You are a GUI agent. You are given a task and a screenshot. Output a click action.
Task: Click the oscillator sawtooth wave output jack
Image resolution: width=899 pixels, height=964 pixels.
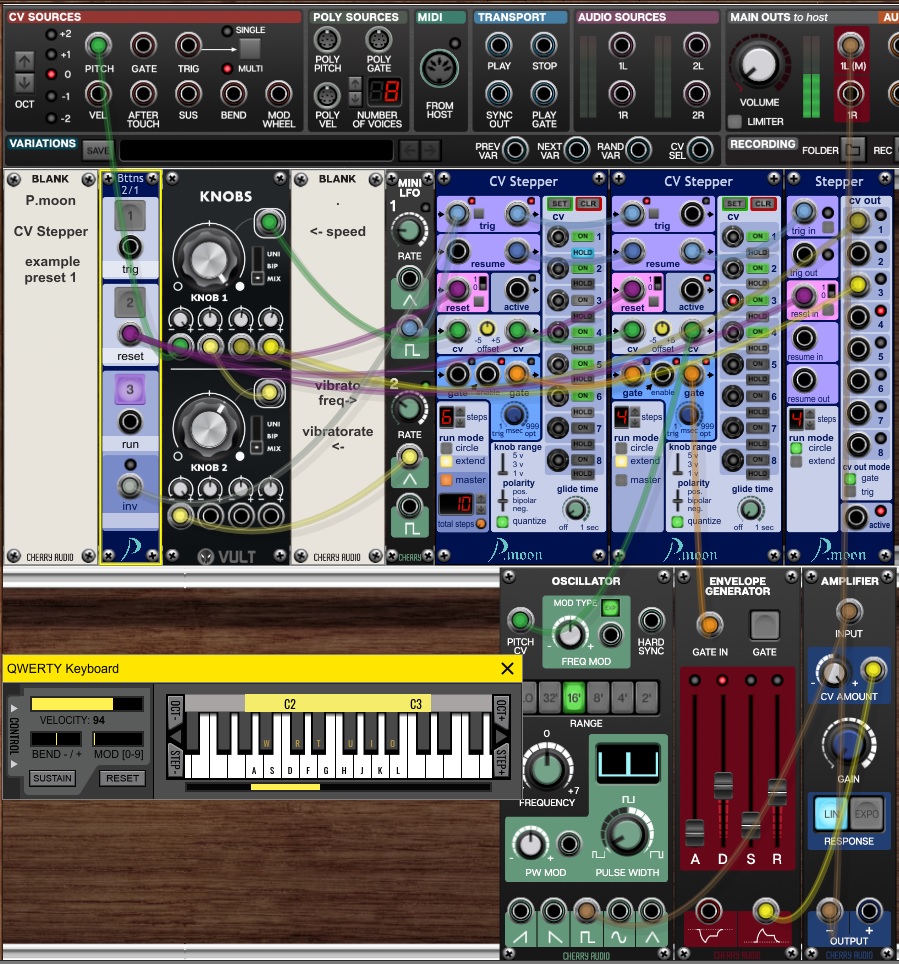coord(521,911)
